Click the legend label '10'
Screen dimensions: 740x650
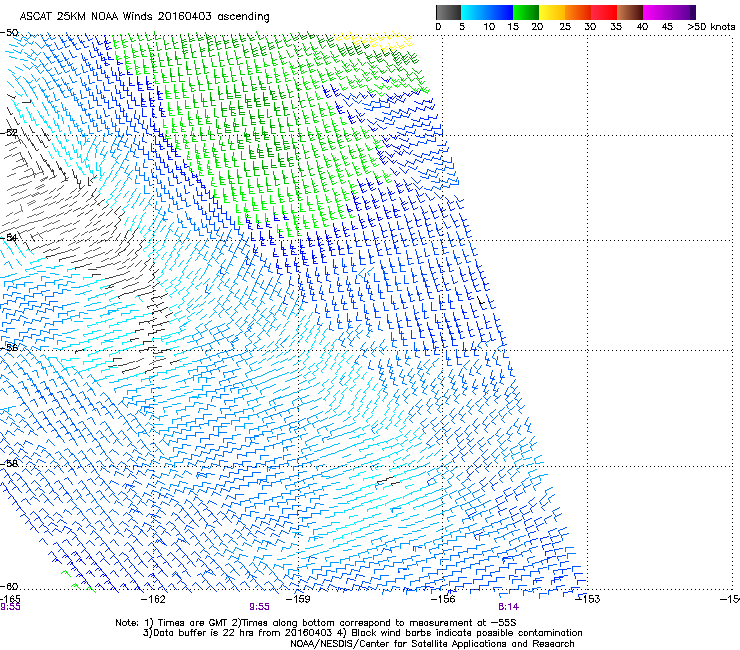tap(489, 27)
